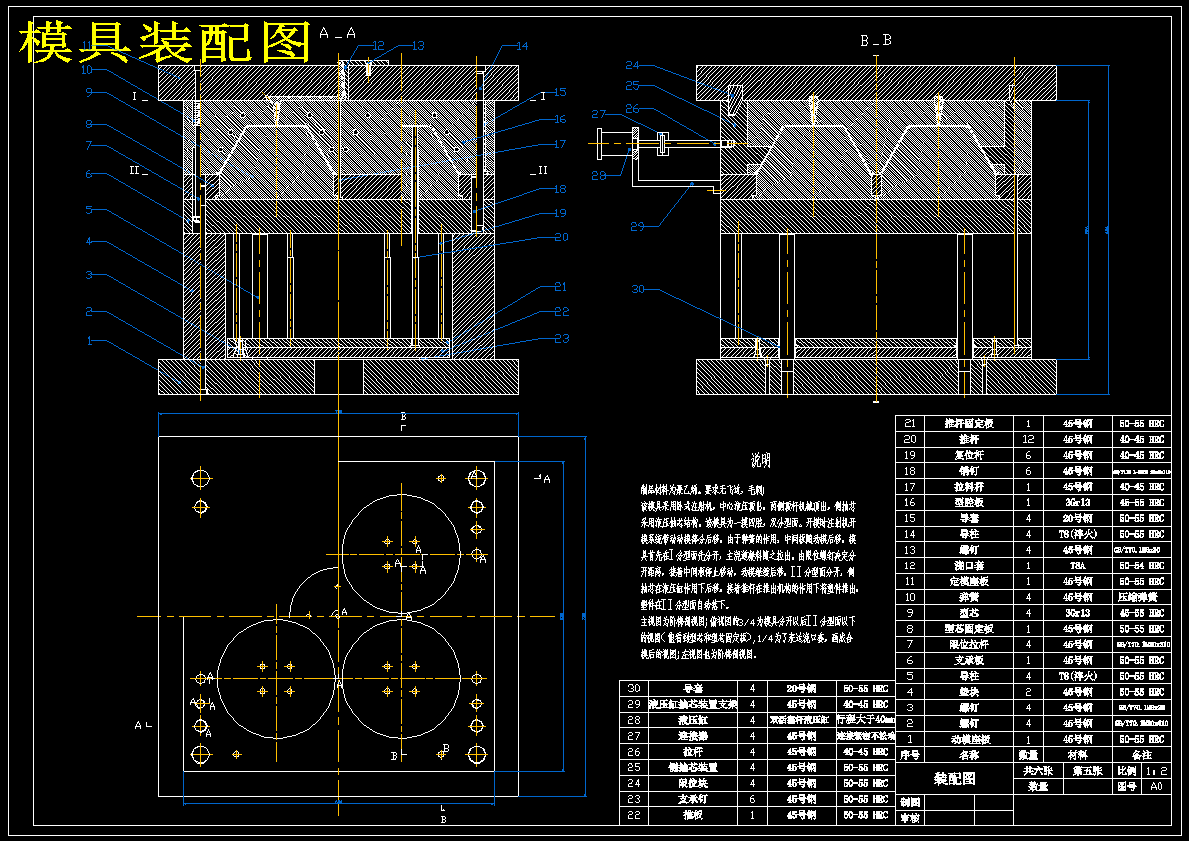
Task: Click the 审核 cell in title block
Action: [910, 818]
